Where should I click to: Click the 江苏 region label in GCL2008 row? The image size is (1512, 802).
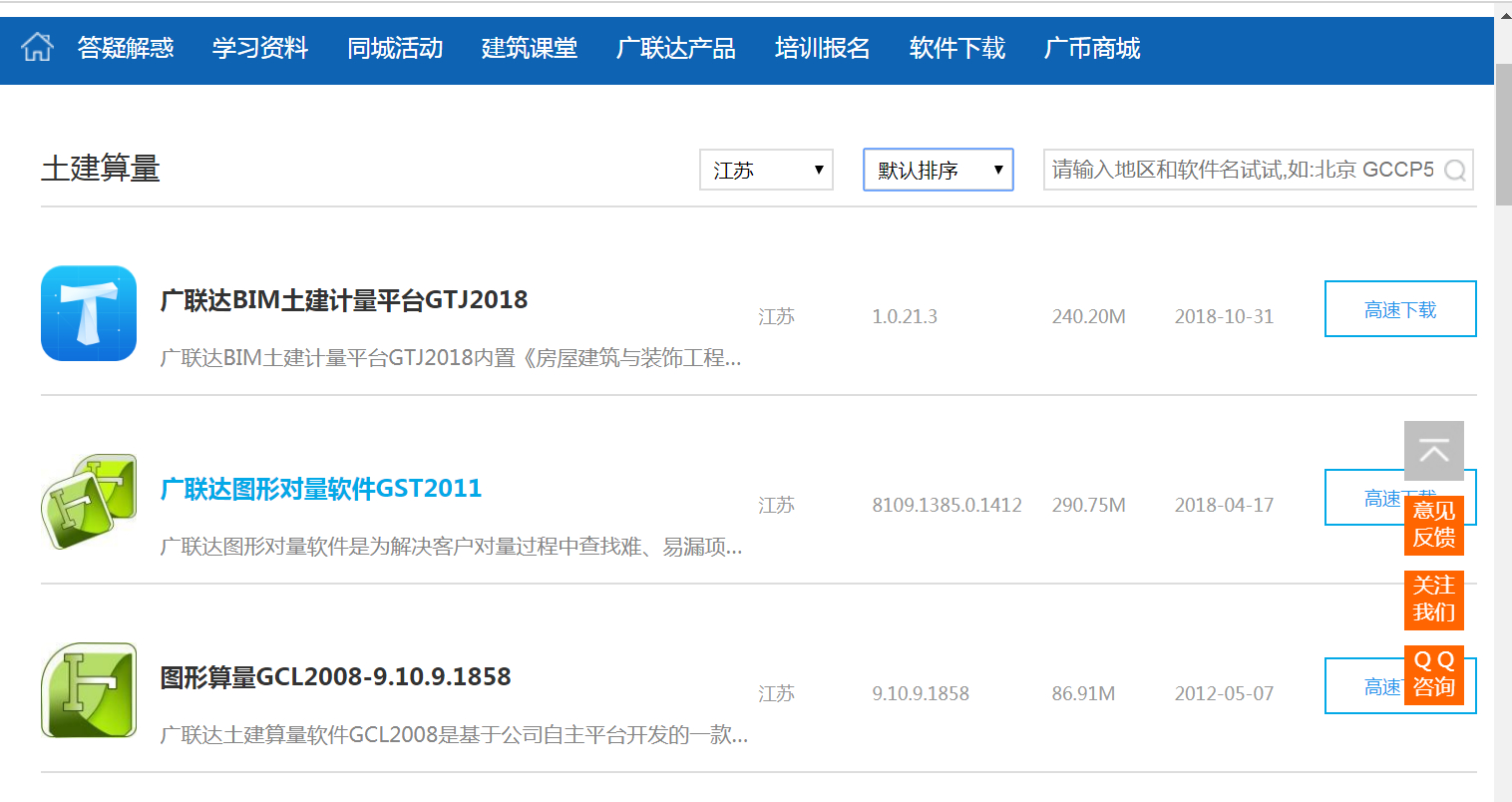[776, 693]
